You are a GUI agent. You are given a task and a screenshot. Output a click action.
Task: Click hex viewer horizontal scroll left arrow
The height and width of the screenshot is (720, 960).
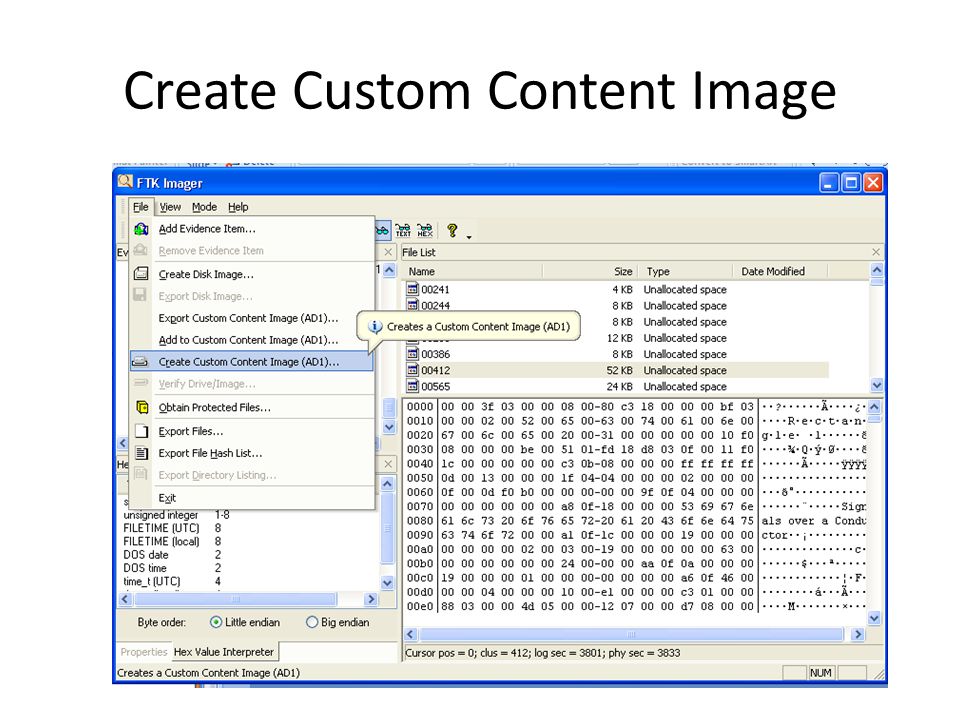pos(410,634)
